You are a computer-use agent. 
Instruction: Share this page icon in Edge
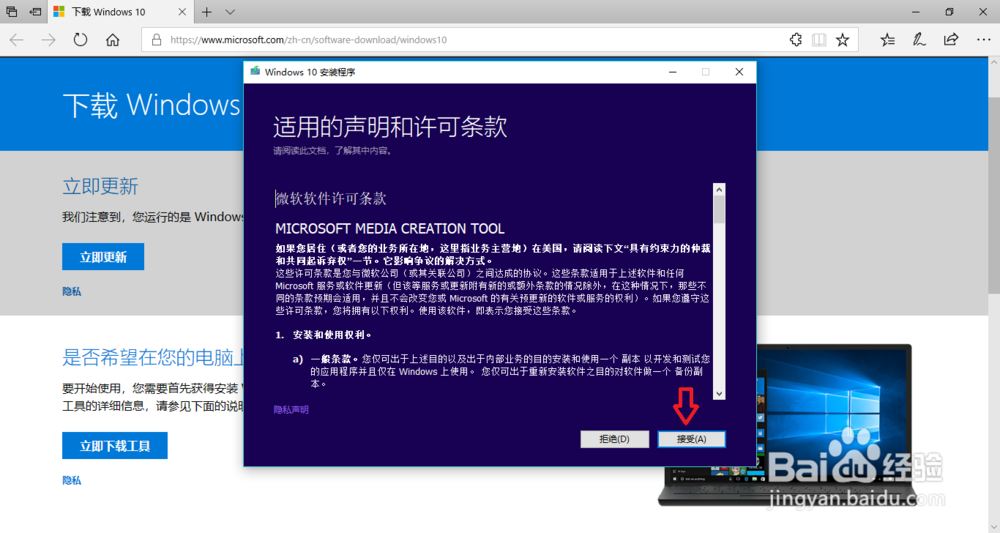click(x=951, y=40)
